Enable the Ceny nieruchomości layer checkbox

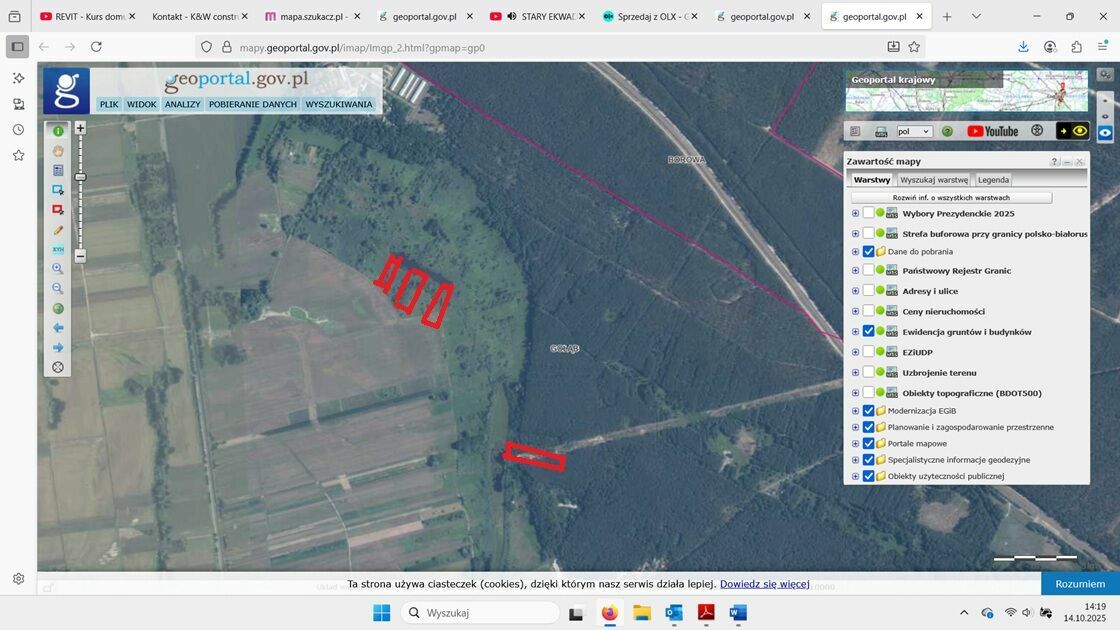[868, 312]
